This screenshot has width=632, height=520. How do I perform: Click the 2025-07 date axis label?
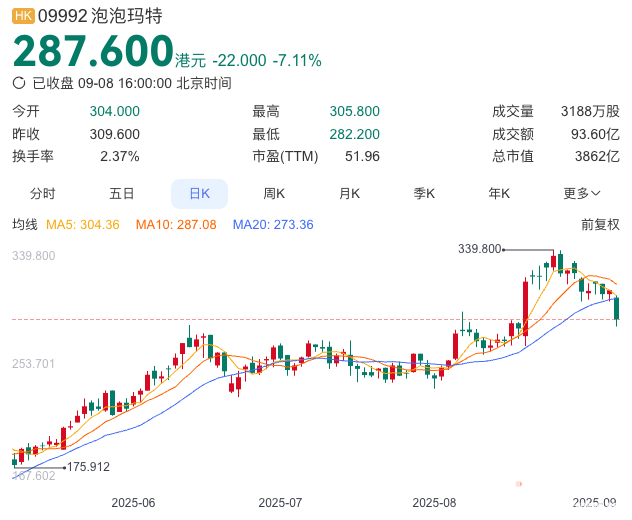[280, 502]
